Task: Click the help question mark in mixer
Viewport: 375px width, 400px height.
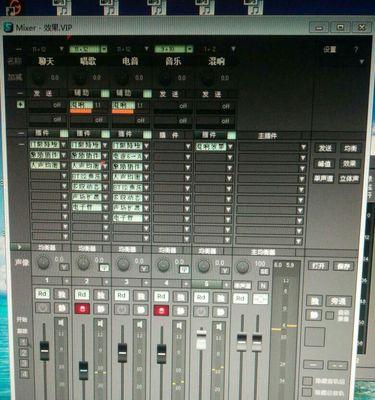Action: tap(356, 50)
